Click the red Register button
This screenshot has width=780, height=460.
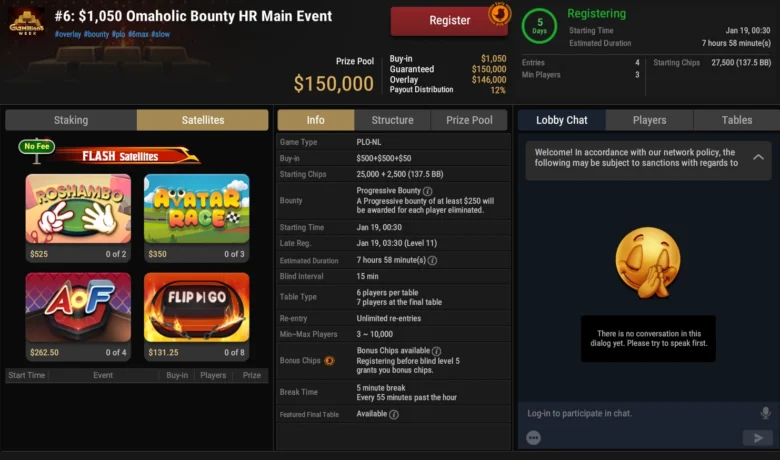[449, 21]
